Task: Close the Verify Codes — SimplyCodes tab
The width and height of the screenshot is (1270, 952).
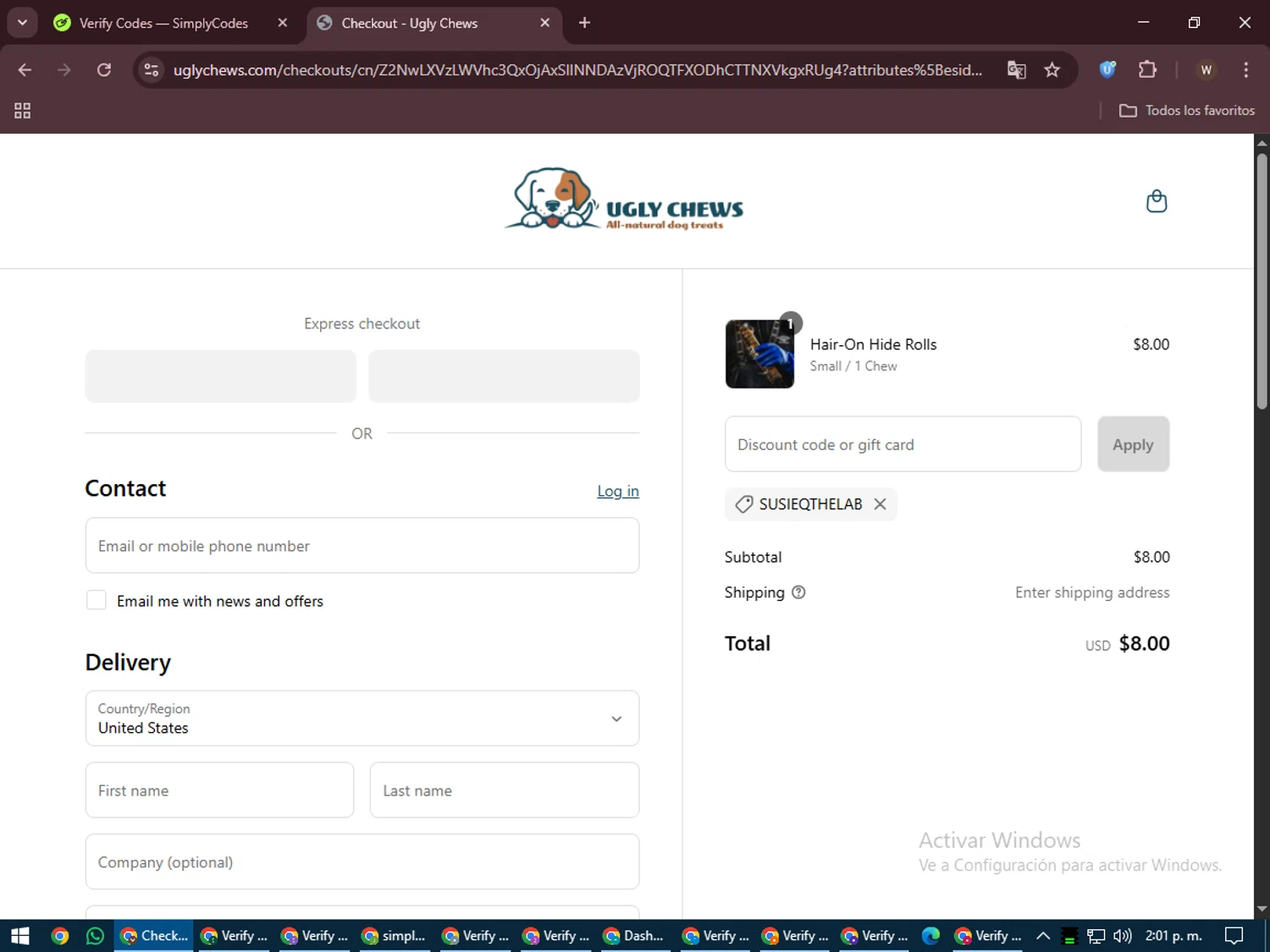Action: [x=283, y=23]
